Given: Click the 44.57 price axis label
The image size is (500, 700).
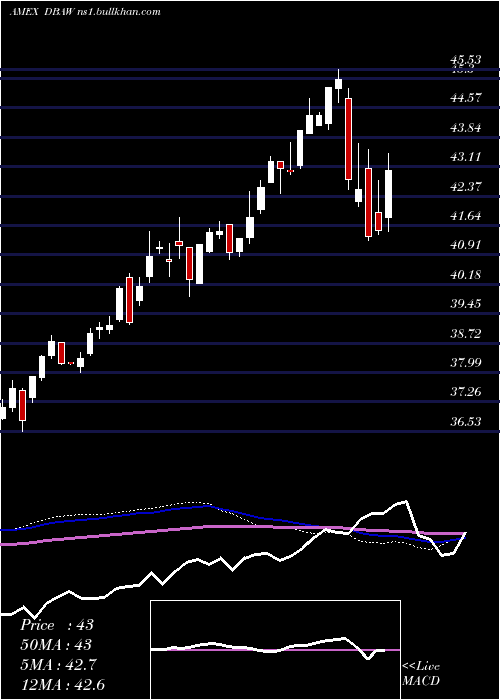Looking at the screenshot, I should click(x=467, y=98).
